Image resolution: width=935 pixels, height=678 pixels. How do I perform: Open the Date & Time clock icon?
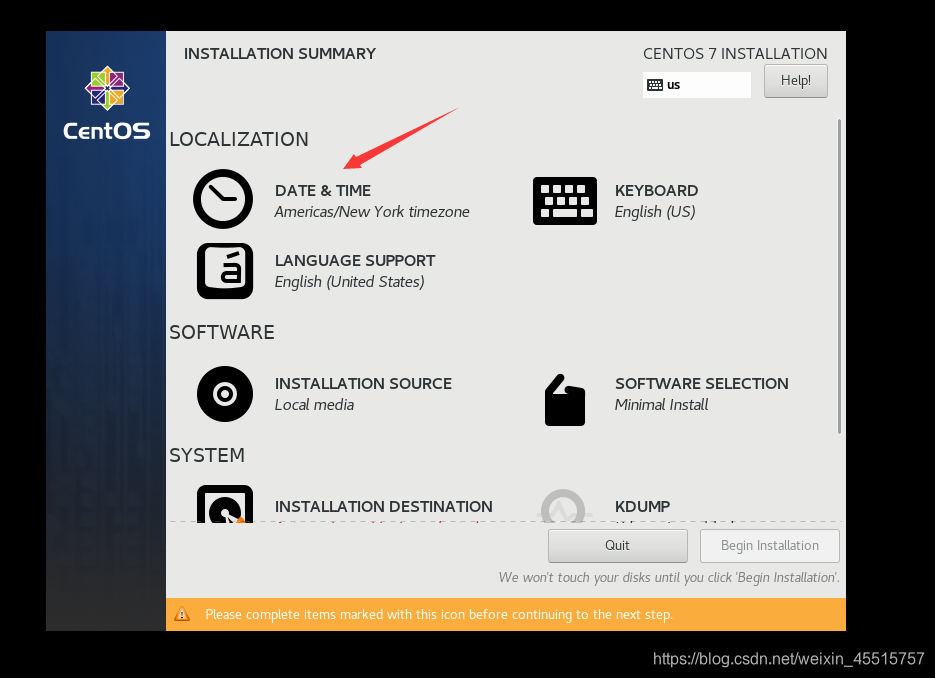[223, 199]
